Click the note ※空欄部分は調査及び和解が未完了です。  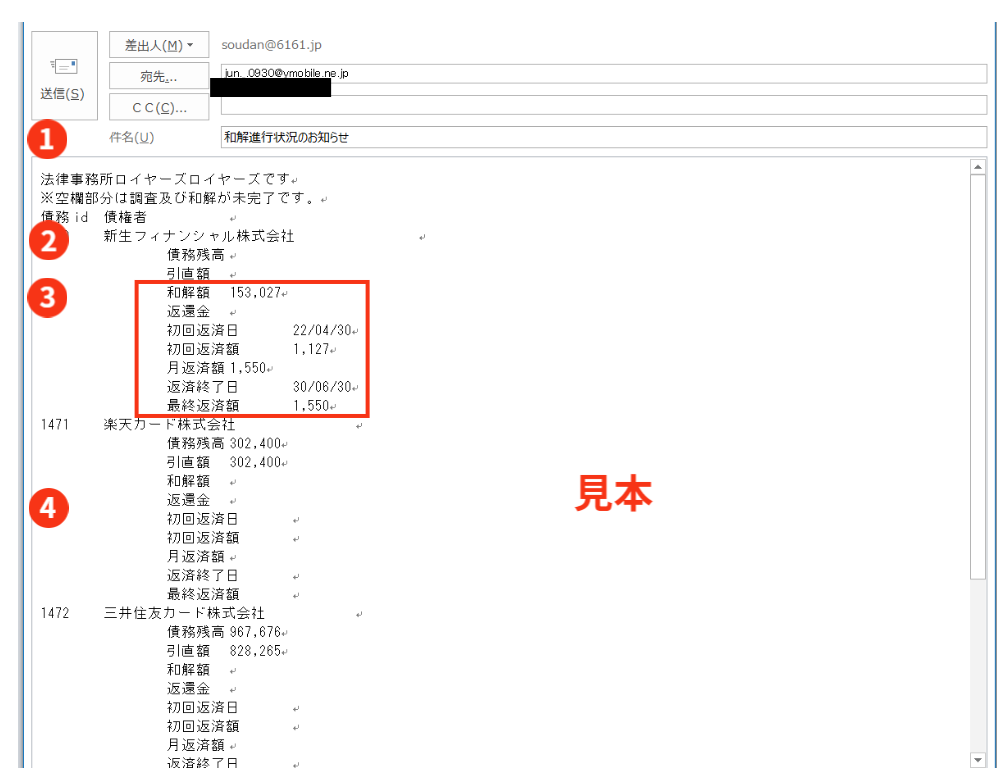coord(179,198)
